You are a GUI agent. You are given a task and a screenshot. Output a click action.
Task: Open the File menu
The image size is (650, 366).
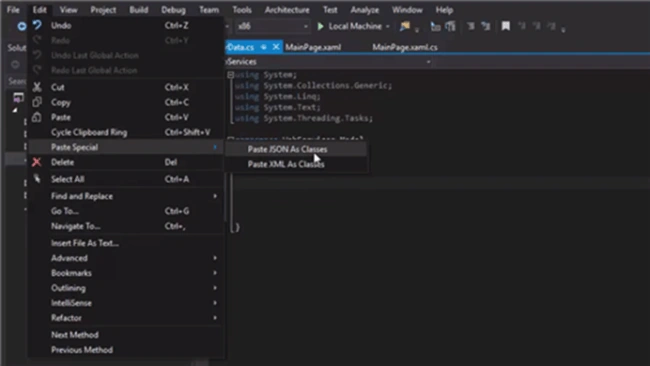[x=13, y=10]
